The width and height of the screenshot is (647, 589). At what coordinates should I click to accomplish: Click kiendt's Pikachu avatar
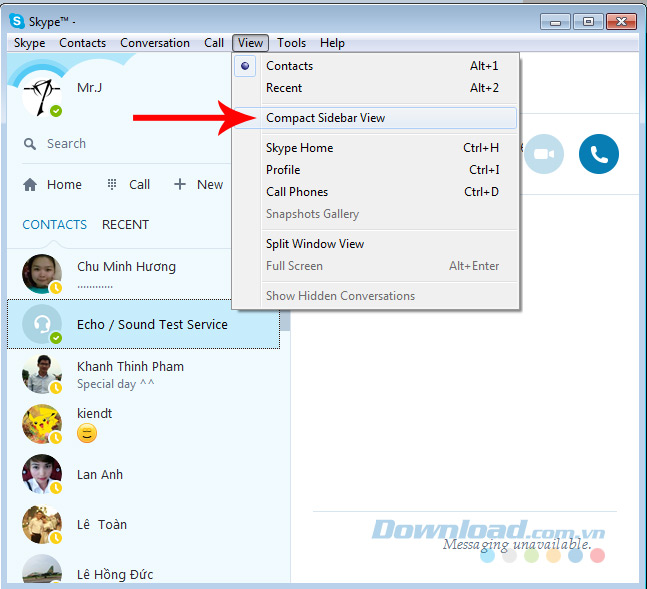point(42,424)
